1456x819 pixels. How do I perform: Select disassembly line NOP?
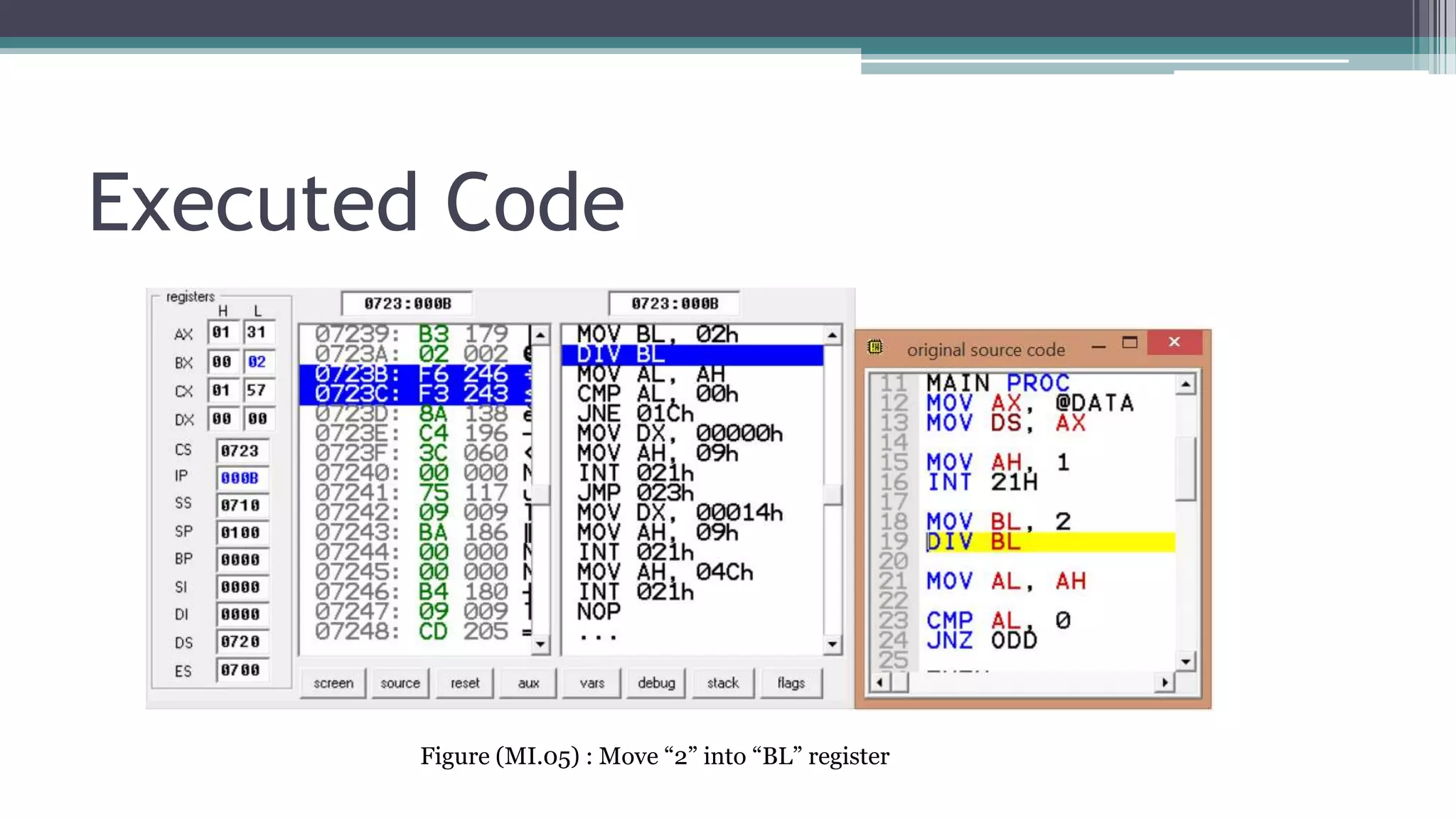pos(692,611)
